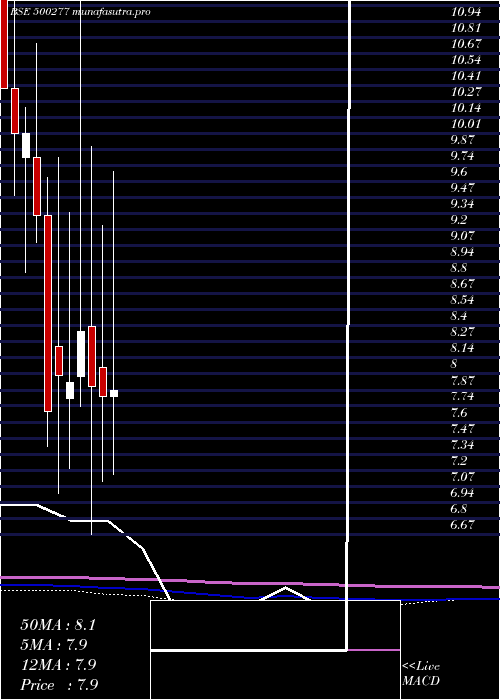Click the 7.87 price axis label

[462, 380]
